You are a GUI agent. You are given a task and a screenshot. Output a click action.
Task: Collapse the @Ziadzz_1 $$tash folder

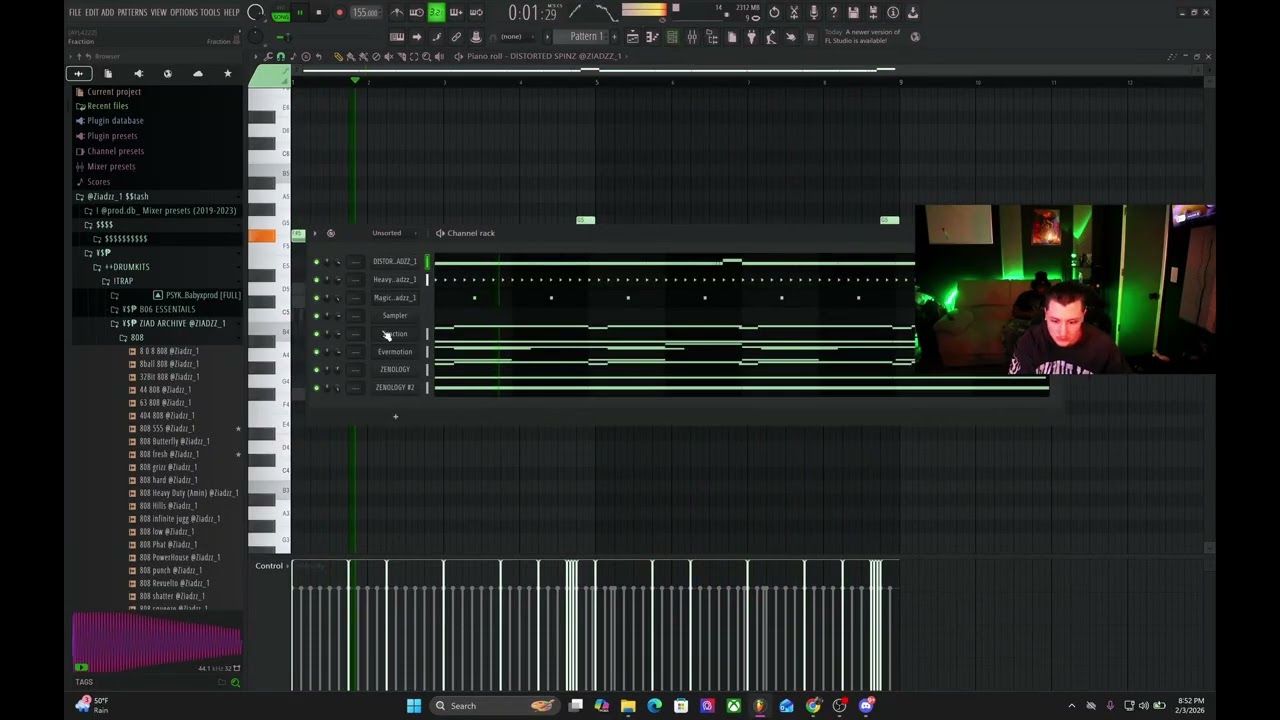117,197
